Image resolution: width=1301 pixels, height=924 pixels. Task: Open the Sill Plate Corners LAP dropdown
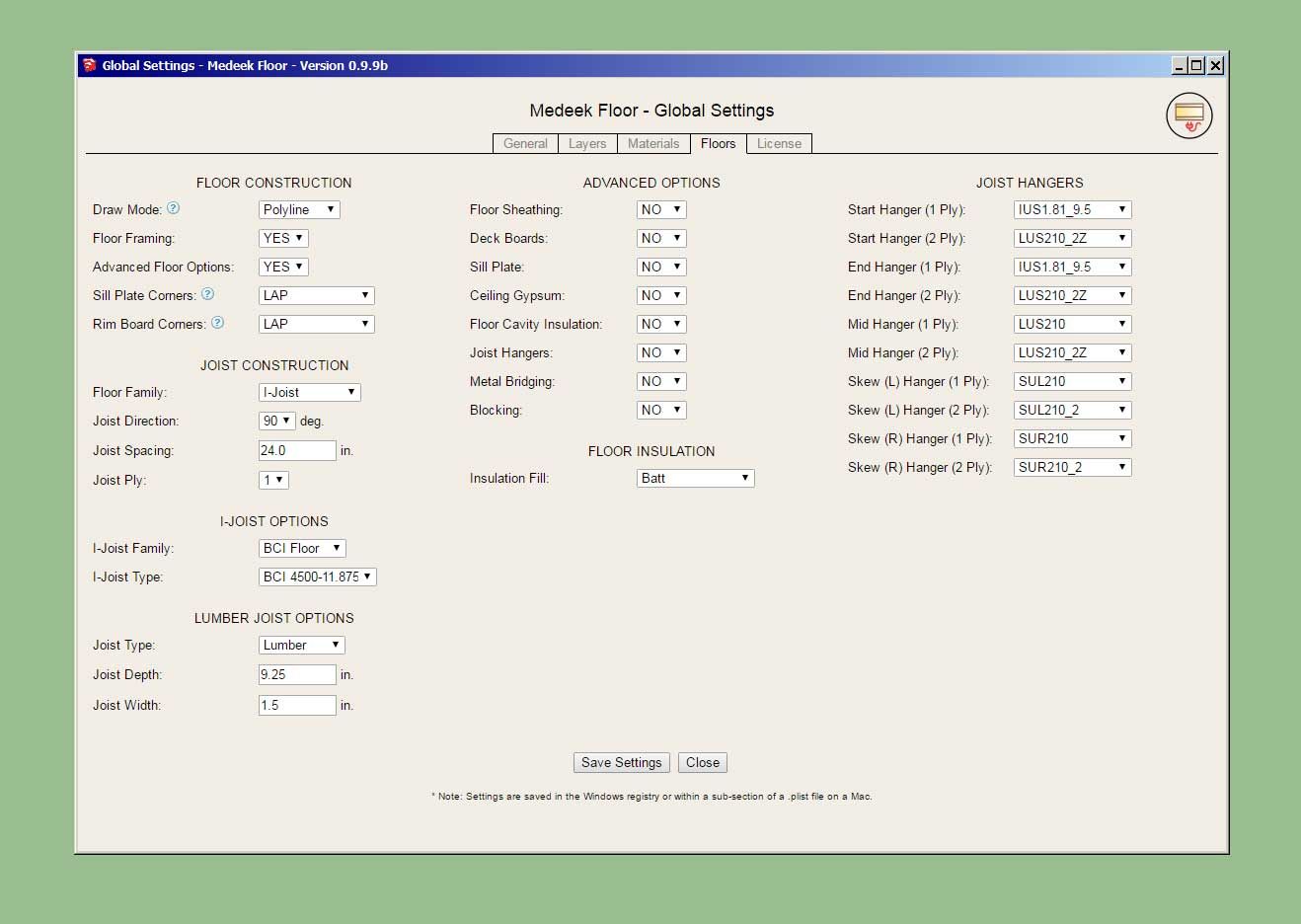317,295
